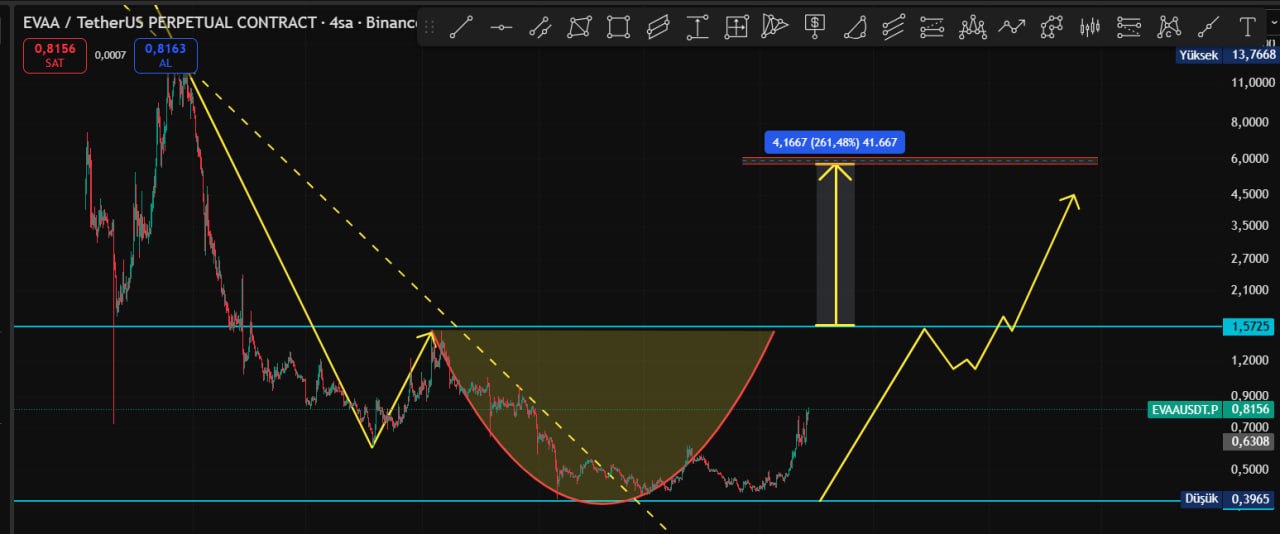1280x534 pixels.
Task: Select the arrow-tipped polyline path tool
Action: 1011,27
